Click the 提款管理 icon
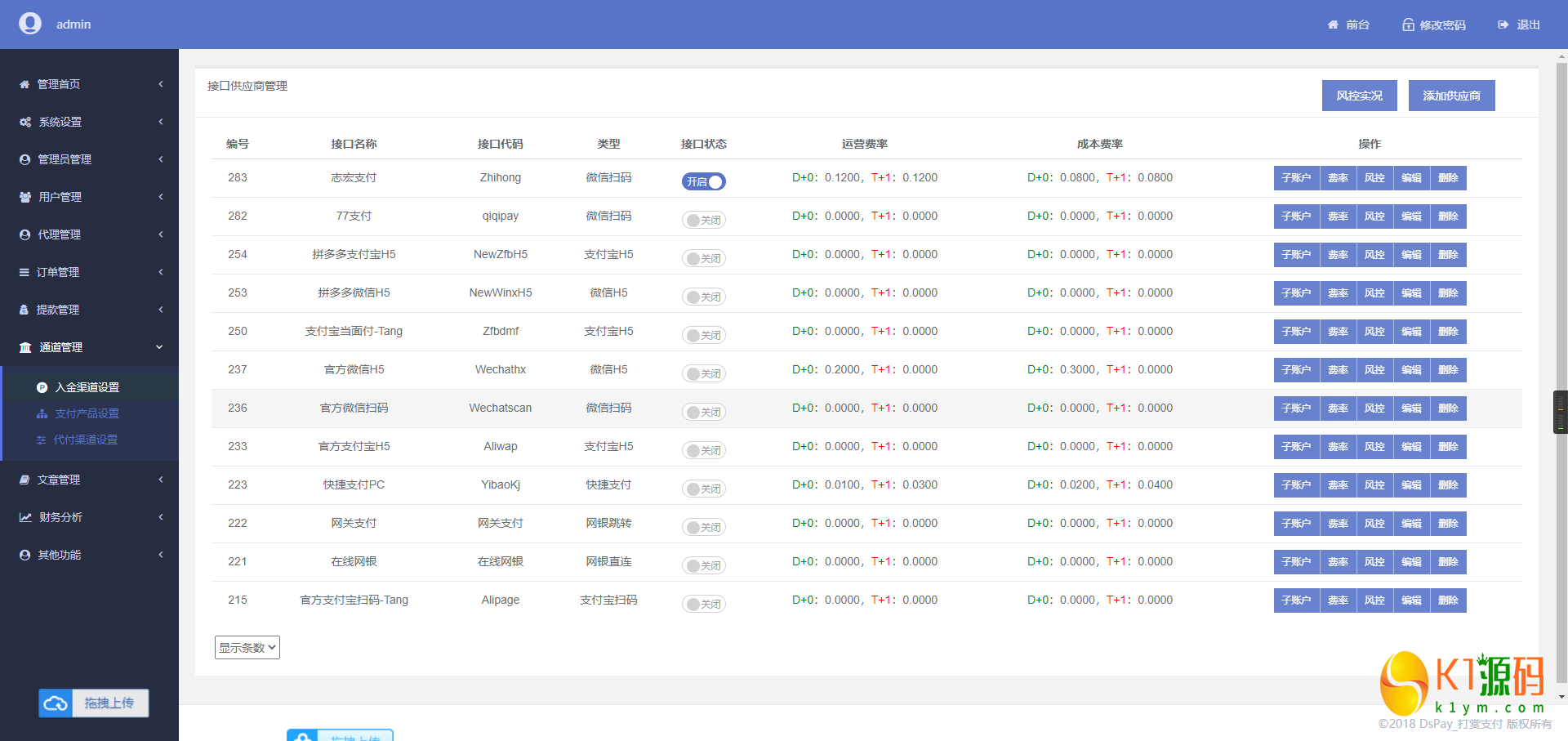 click(x=24, y=310)
